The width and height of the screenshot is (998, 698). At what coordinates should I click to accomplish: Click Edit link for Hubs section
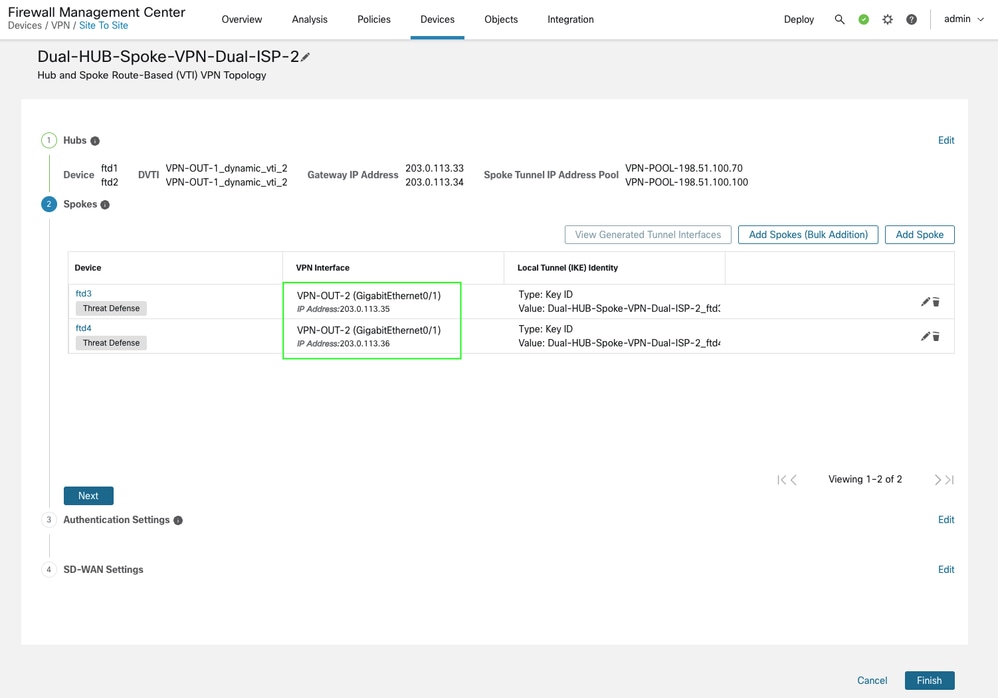(946, 141)
